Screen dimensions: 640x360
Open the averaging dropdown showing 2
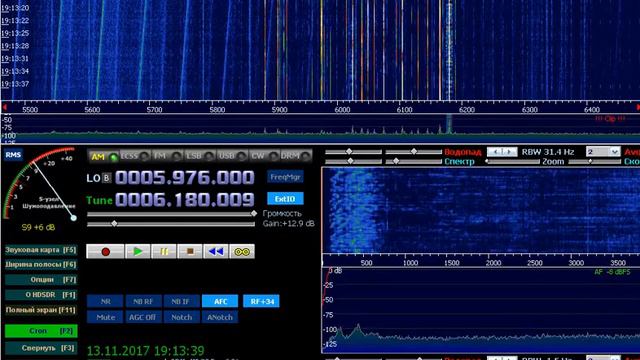point(603,152)
